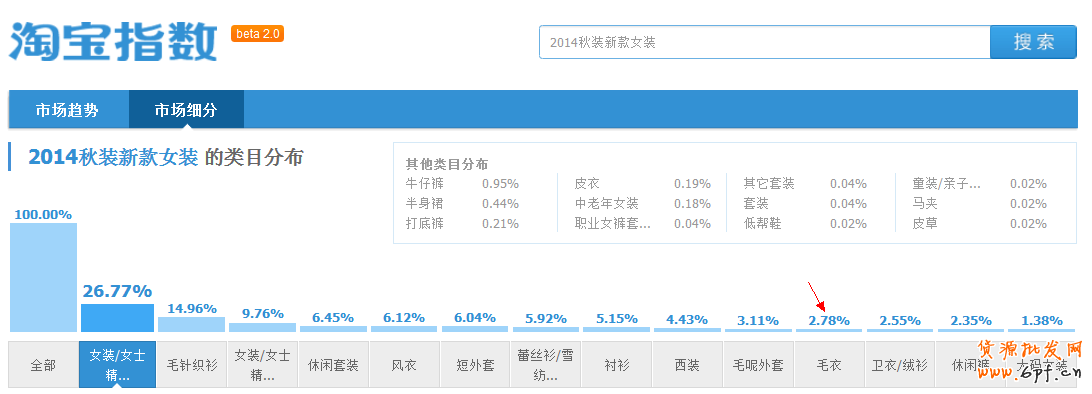Choose the 衬衫 category
The image size is (1092, 394).
click(617, 365)
